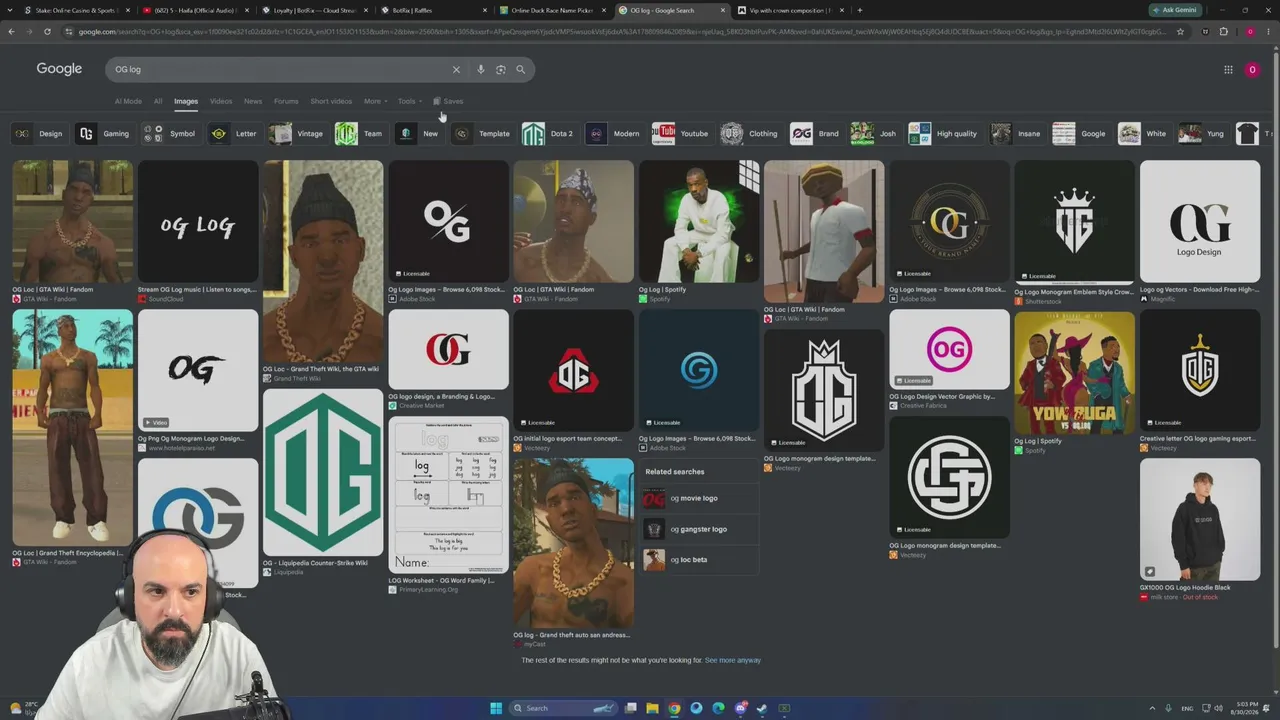Open Steam from the taskbar

click(x=762, y=708)
